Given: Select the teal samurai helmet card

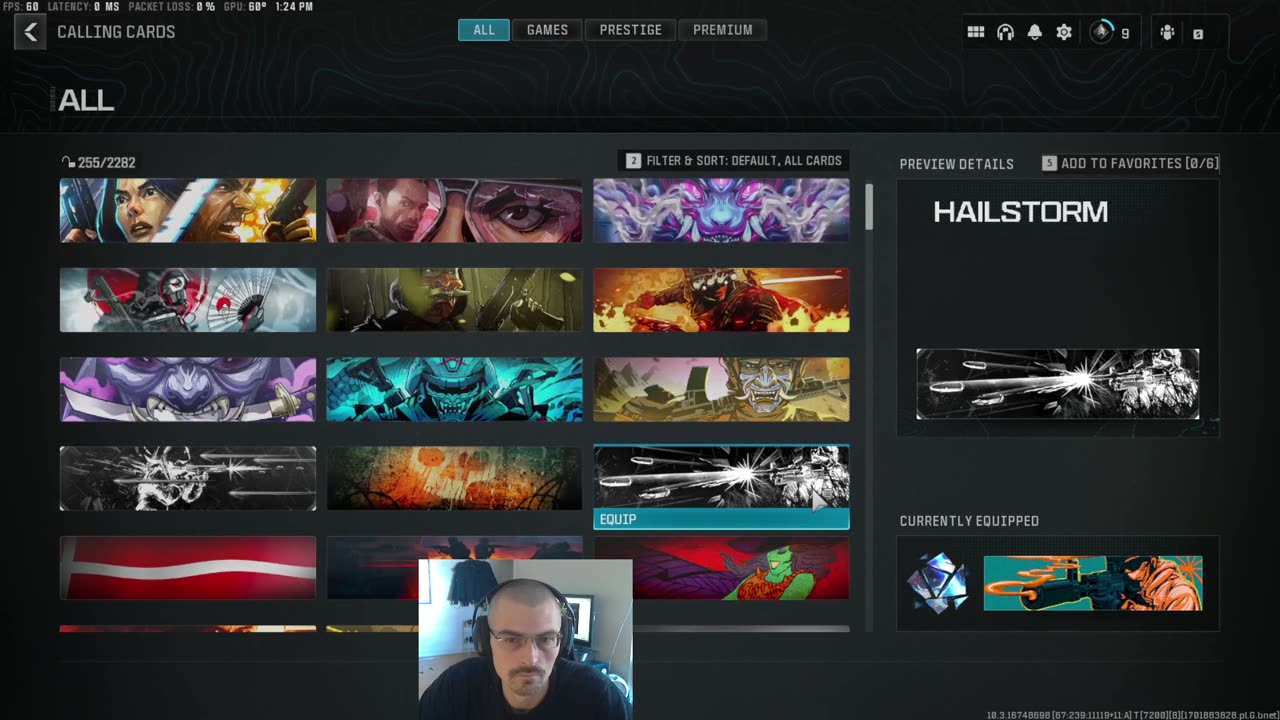Looking at the screenshot, I should [454, 389].
